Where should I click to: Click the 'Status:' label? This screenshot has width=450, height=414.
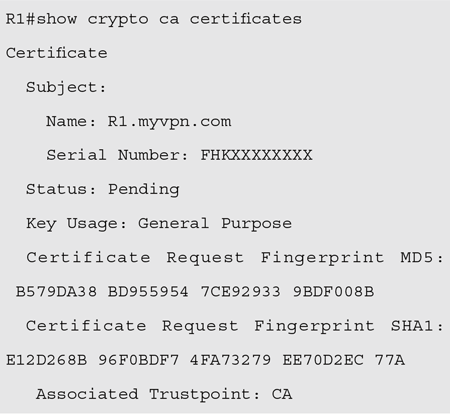point(61,189)
